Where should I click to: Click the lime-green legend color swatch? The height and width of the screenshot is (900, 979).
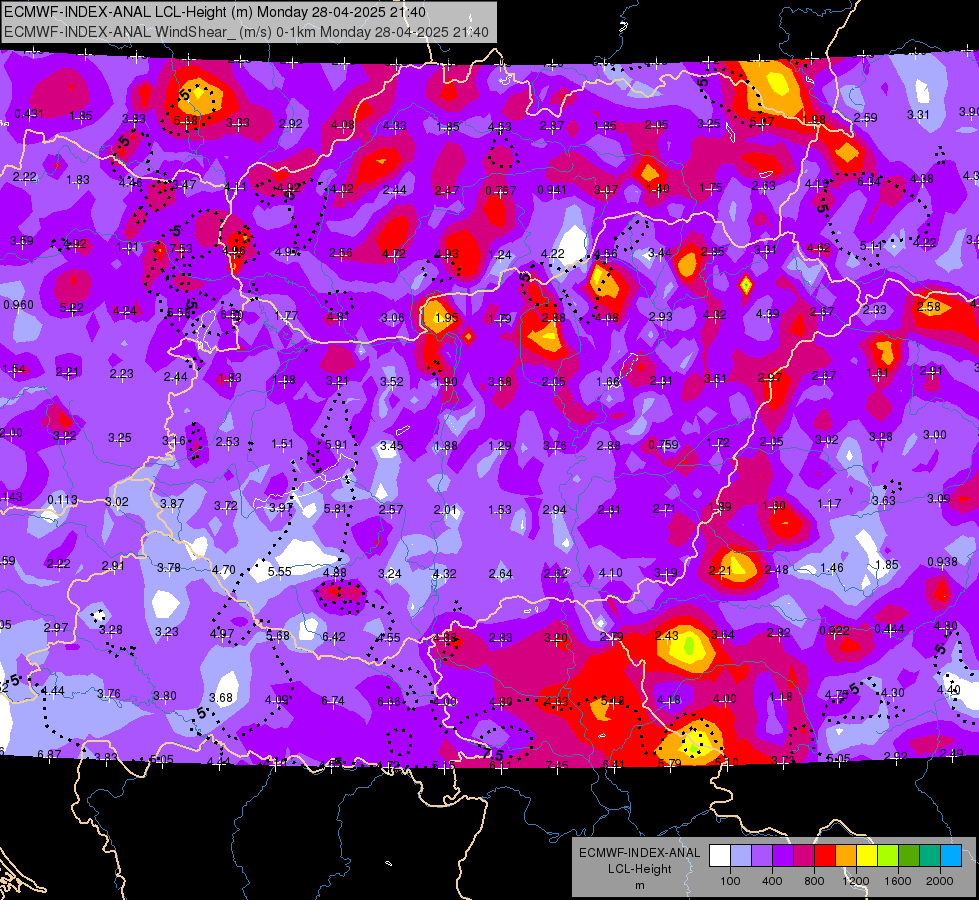(x=888, y=856)
